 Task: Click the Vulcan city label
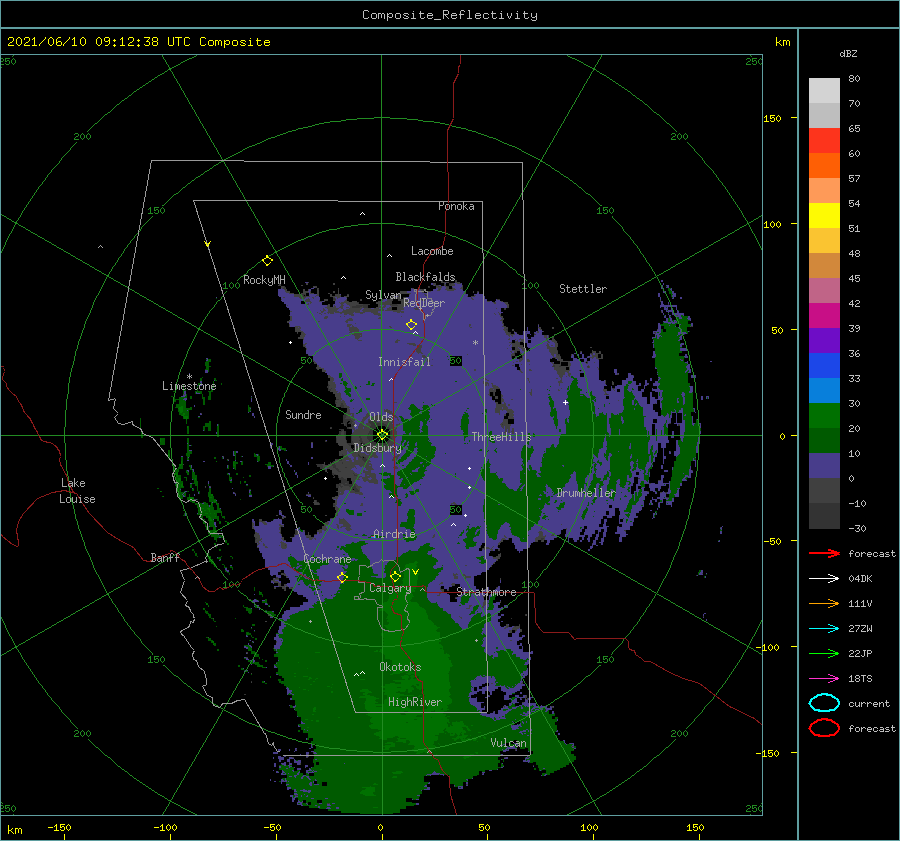click(509, 743)
